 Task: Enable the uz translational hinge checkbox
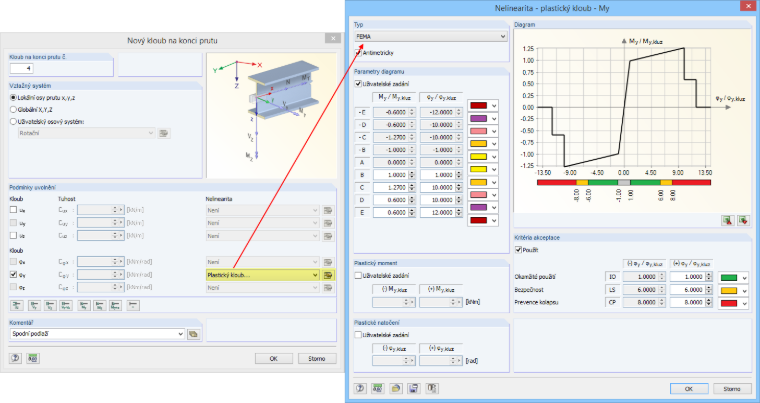point(14,235)
